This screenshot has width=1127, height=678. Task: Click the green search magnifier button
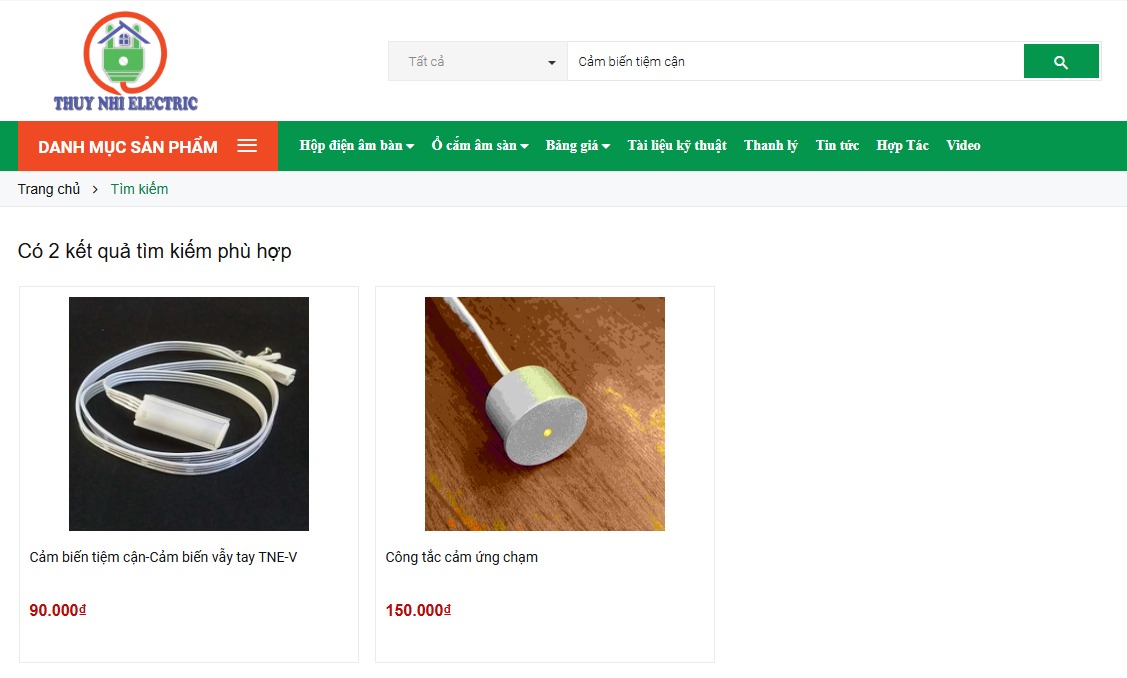(1061, 61)
